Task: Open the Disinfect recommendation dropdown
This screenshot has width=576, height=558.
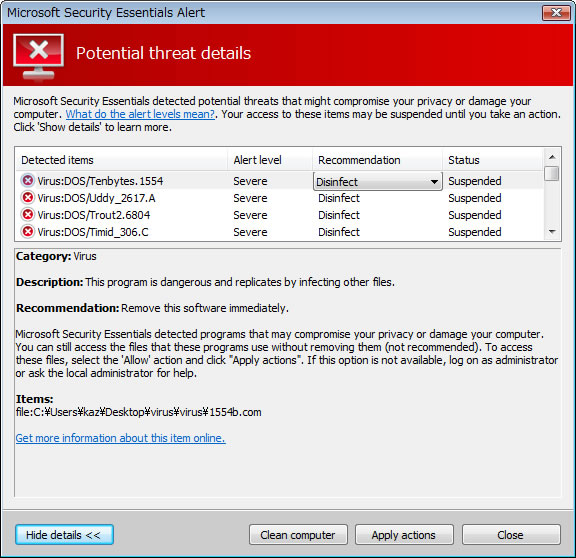Action: (x=378, y=181)
